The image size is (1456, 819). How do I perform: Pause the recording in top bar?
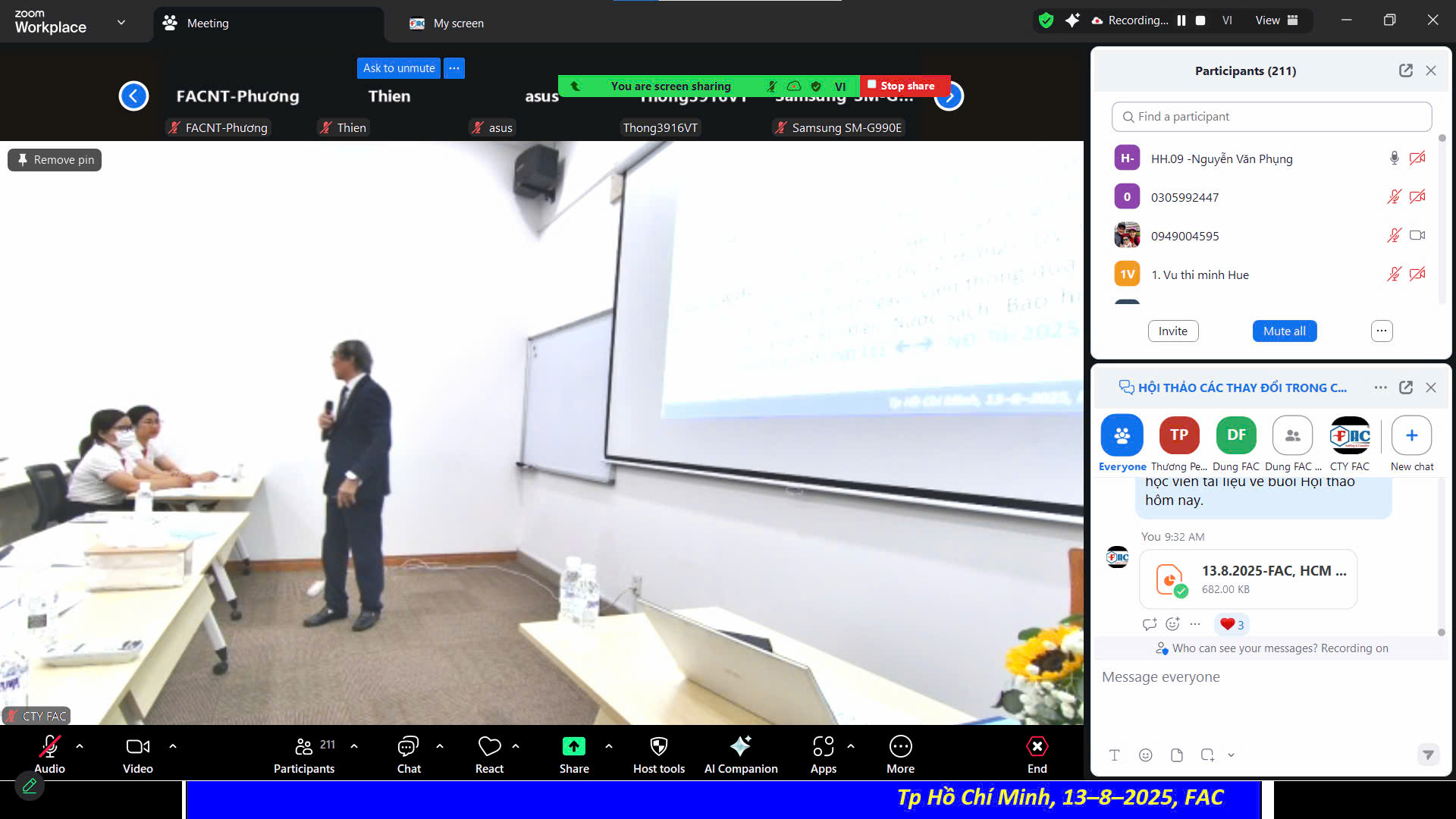point(1181,20)
